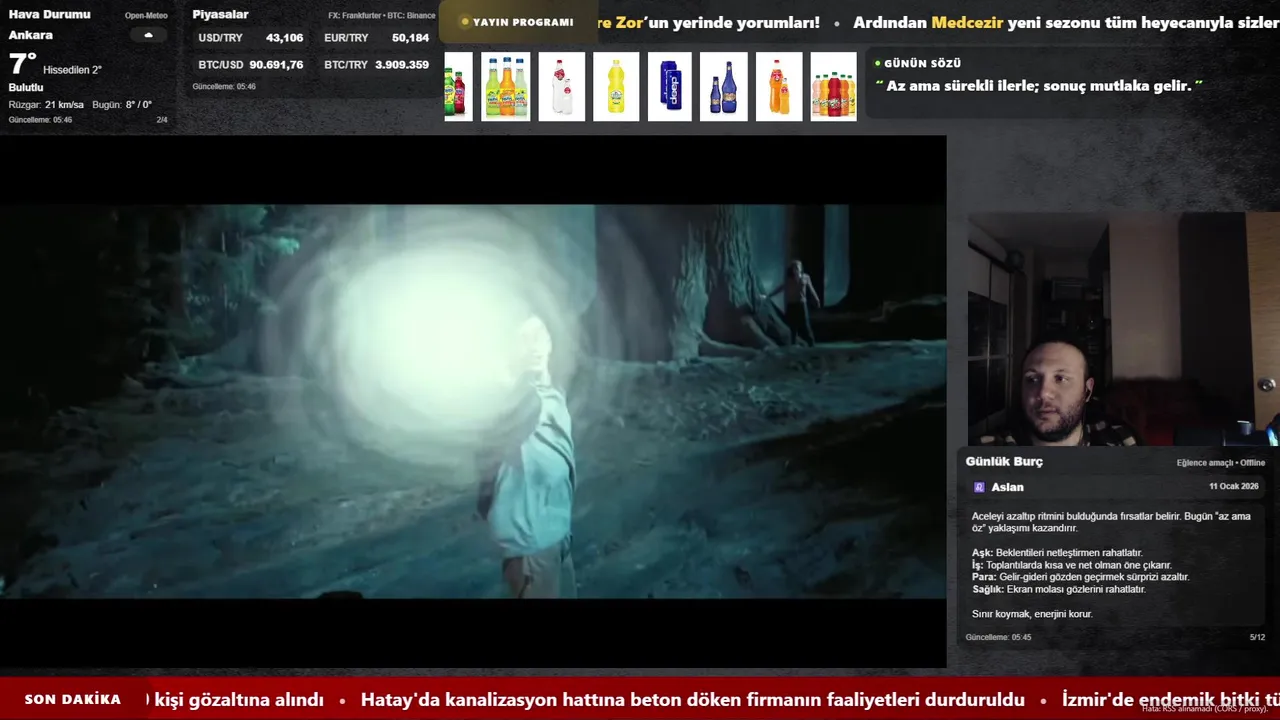The image size is (1280, 720).
Task: Click the Günün Sözü quote text
Action: click(1039, 86)
